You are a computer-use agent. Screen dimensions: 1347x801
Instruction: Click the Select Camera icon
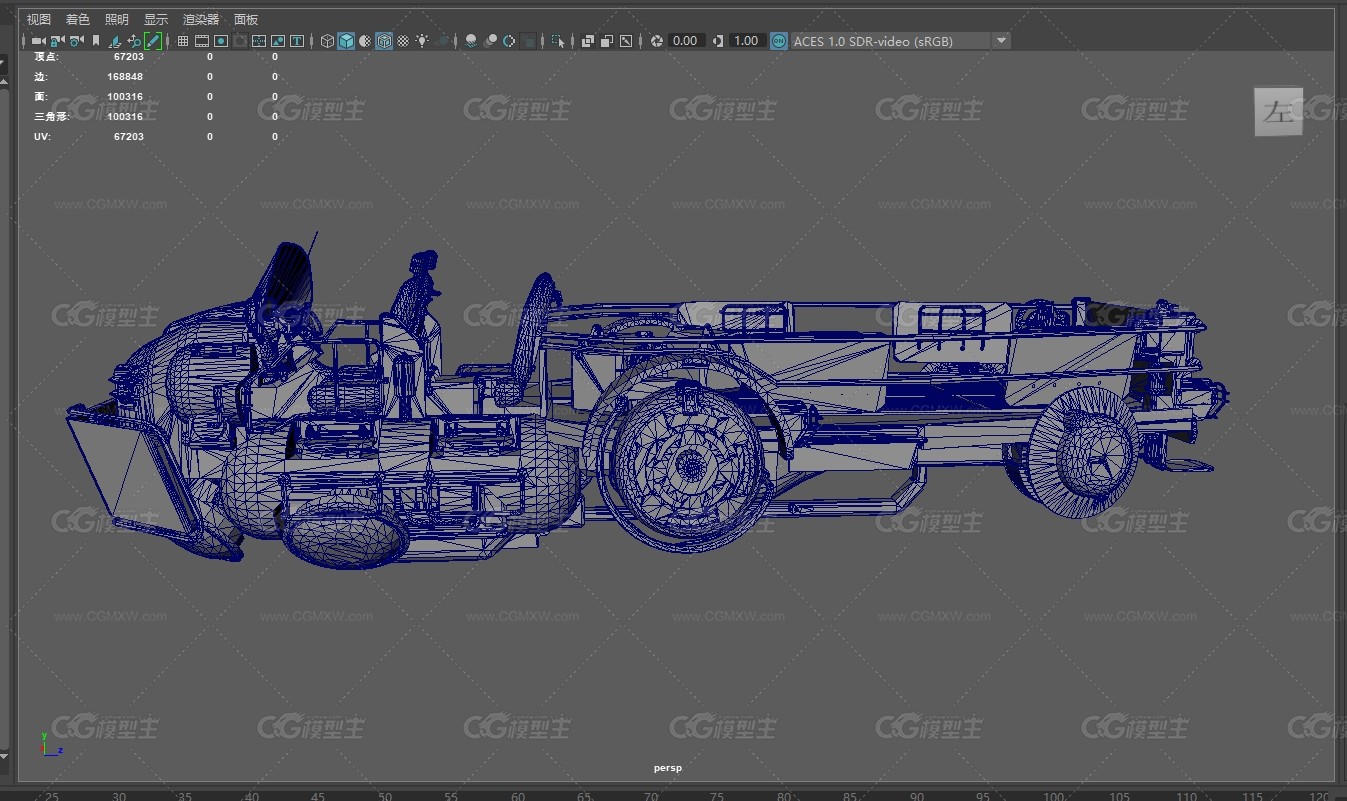(38, 41)
